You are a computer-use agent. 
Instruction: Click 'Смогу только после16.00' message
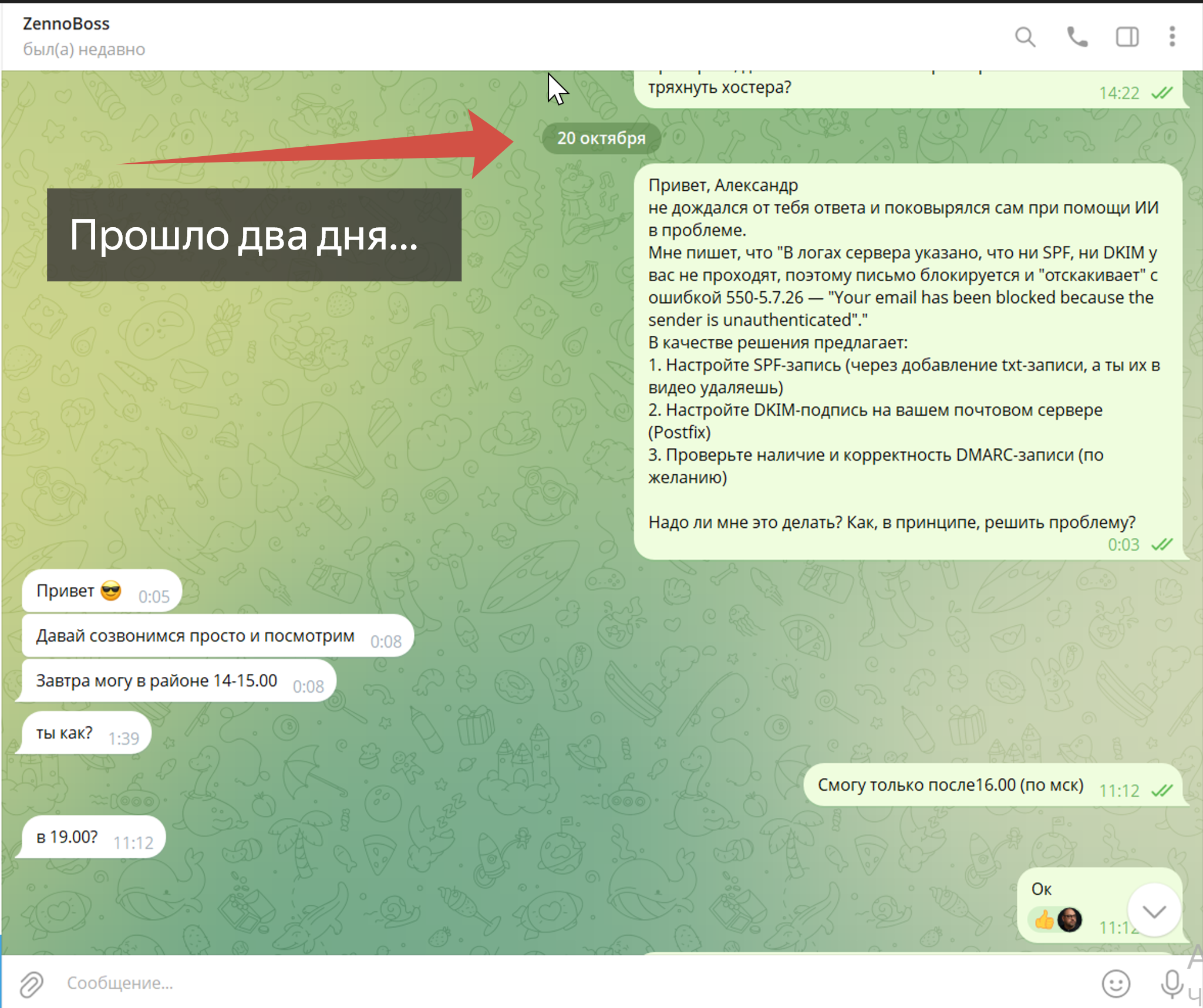pos(950,786)
